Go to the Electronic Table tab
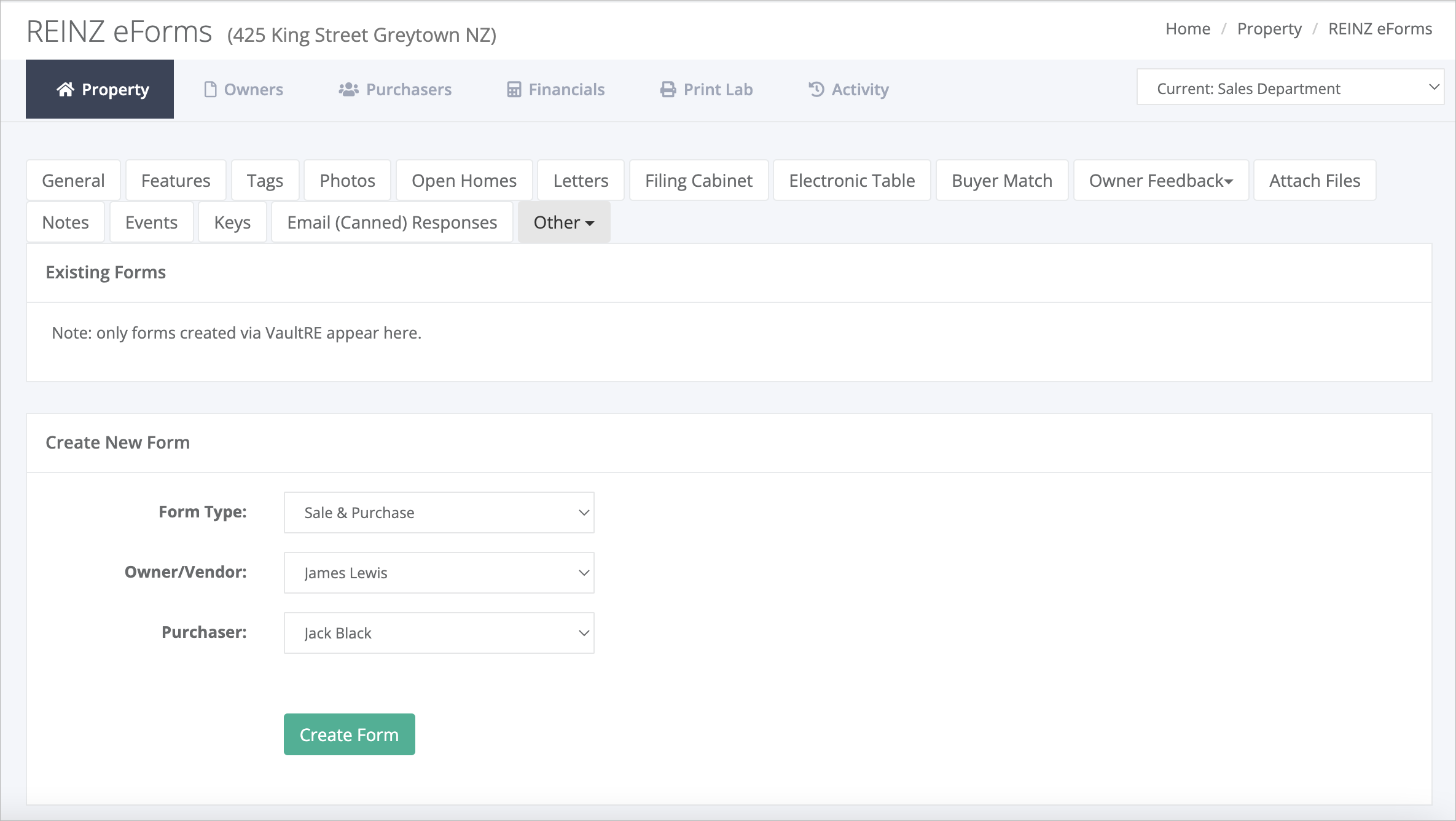 point(851,180)
